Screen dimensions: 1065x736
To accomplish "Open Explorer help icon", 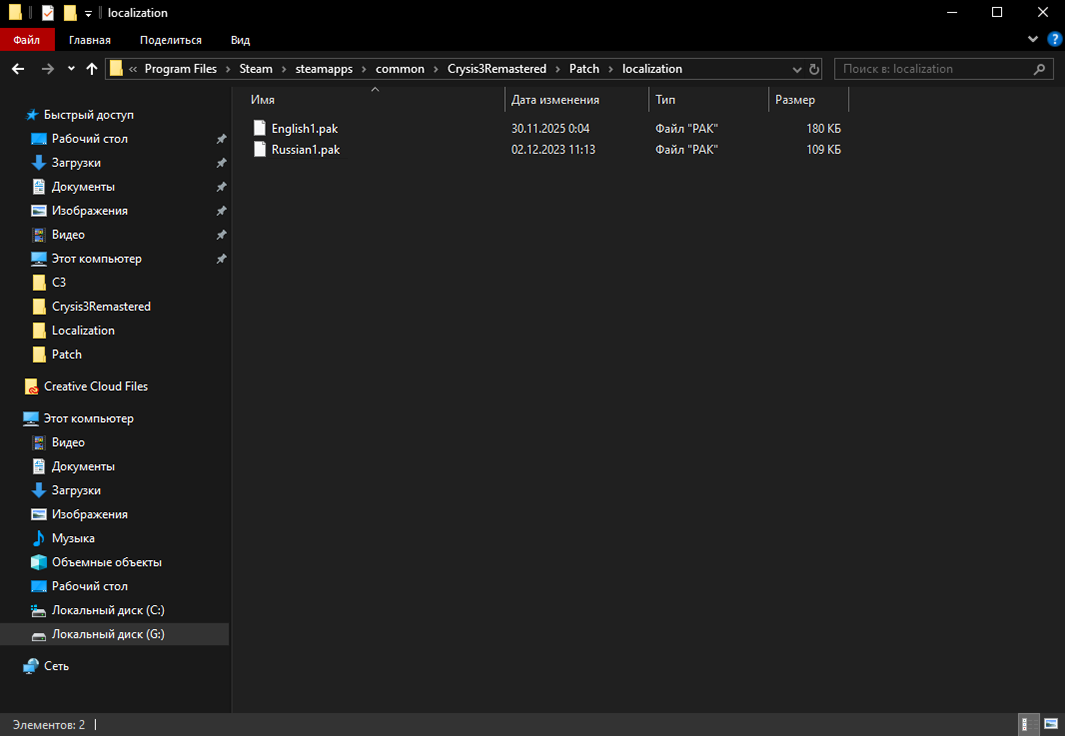I will pos(1055,39).
